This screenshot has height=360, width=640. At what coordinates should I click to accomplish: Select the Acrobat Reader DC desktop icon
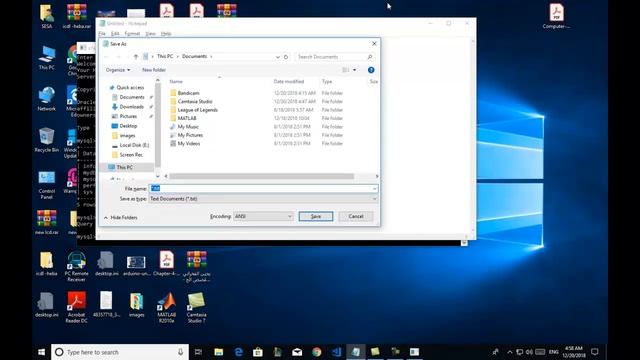76,307
